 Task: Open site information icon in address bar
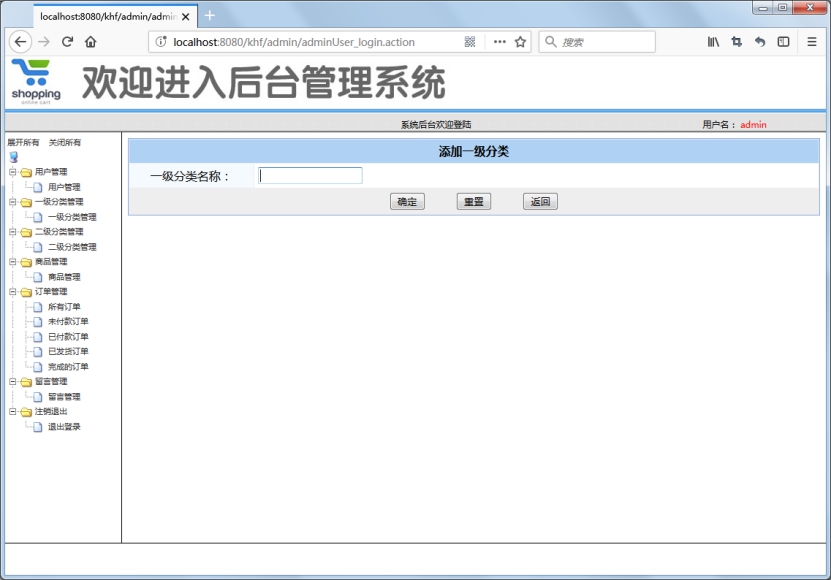click(x=161, y=42)
